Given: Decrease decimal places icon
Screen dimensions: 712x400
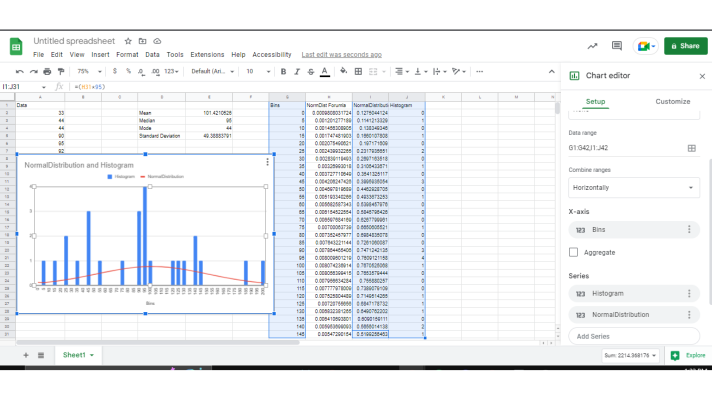Looking at the screenshot, I should tap(141, 71).
